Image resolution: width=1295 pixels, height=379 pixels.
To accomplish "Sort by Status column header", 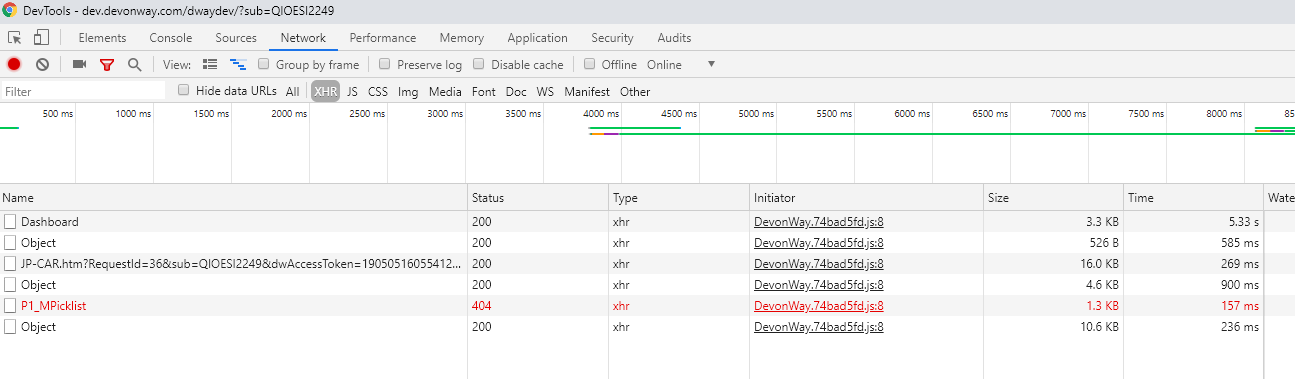I will (538, 198).
